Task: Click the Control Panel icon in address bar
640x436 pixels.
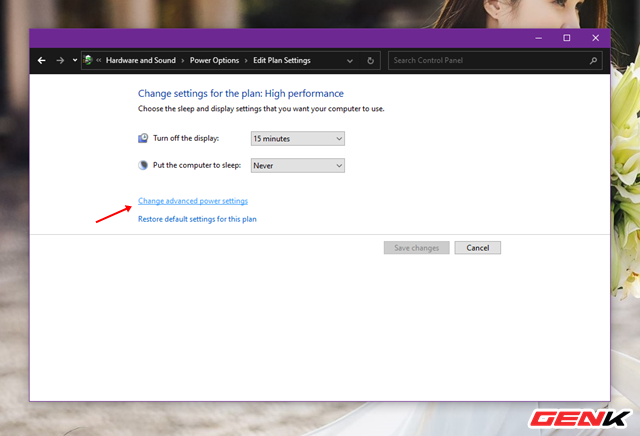Action: click(88, 60)
